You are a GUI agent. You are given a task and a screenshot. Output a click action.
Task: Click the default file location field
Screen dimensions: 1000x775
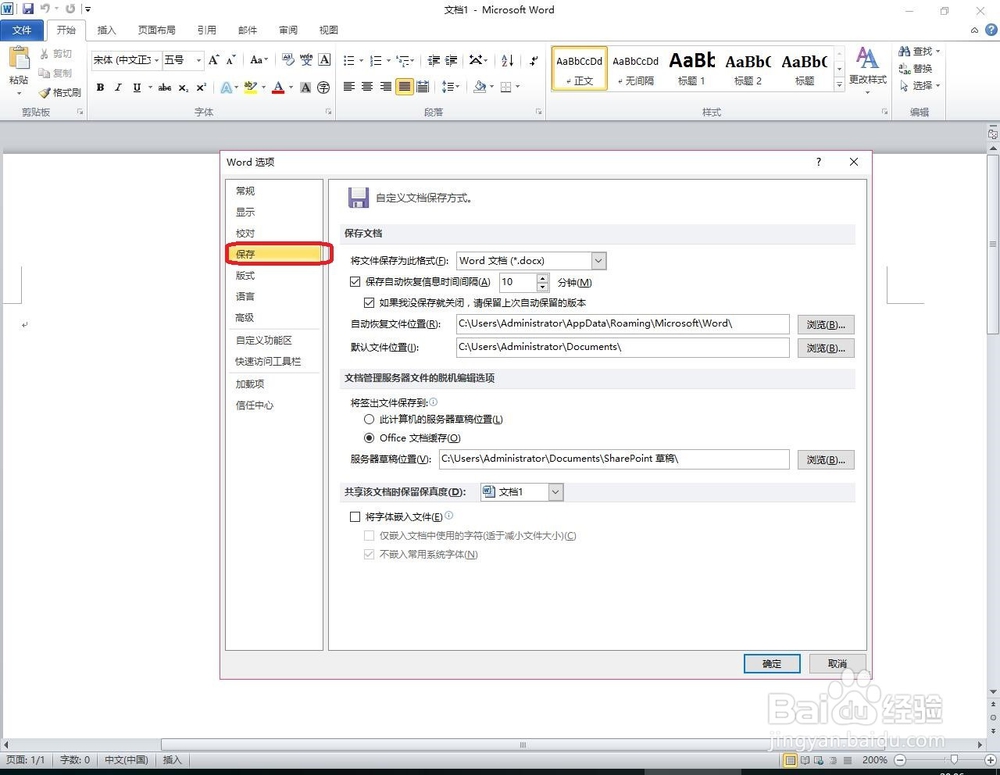tap(622, 347)
